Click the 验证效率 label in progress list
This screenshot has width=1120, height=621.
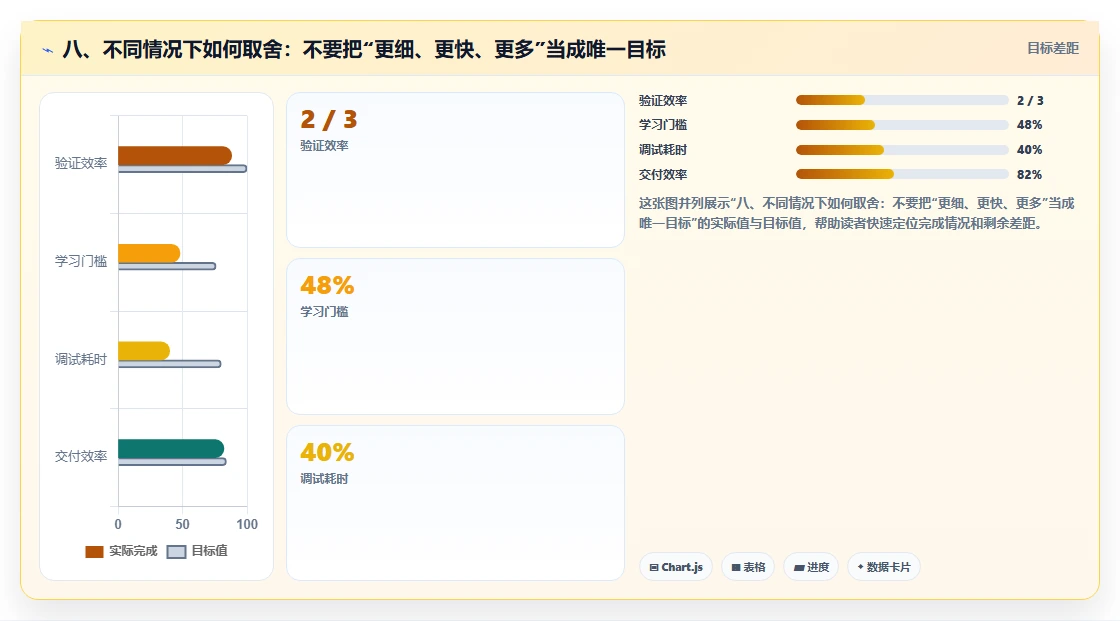[x=663, y=101]
